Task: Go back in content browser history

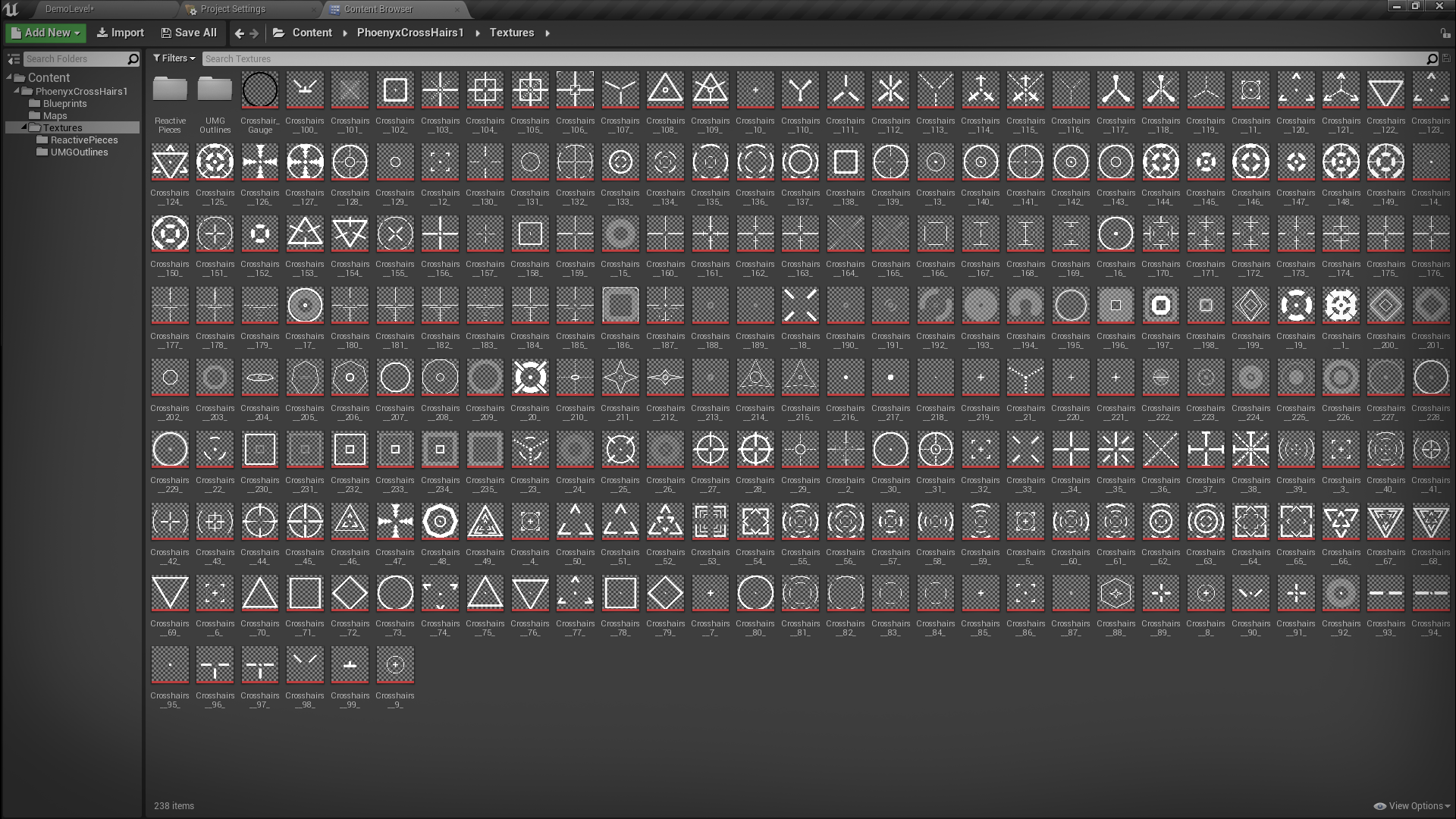Action: click(x=239, y=33)
